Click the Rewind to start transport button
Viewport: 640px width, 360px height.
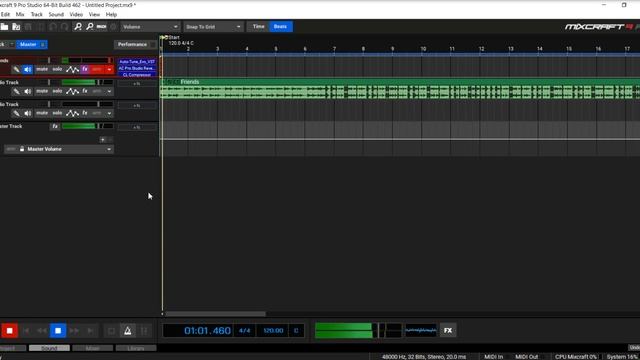click(x=27, y=331)
